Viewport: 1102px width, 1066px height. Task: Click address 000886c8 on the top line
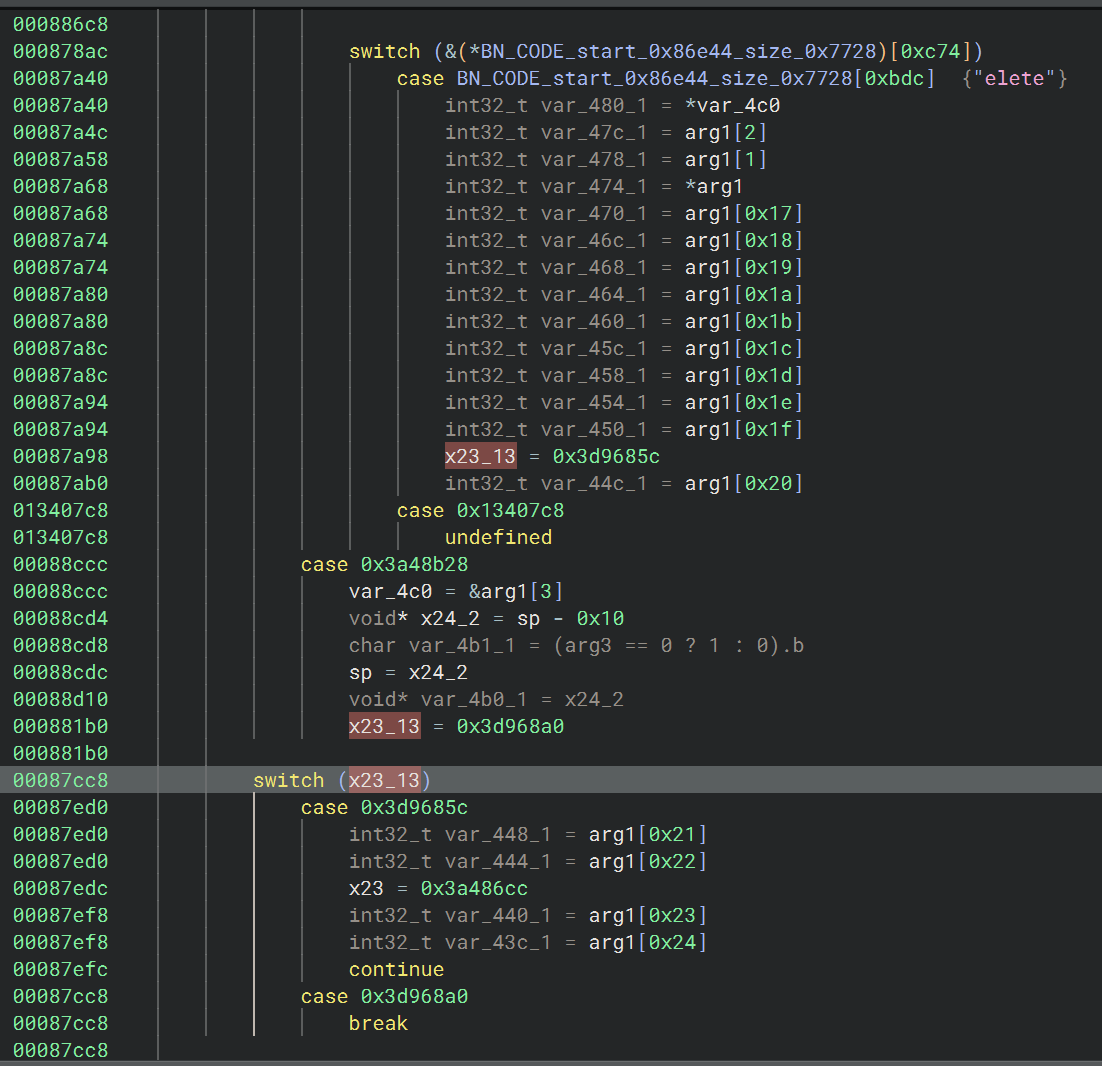tap(60, 24)
